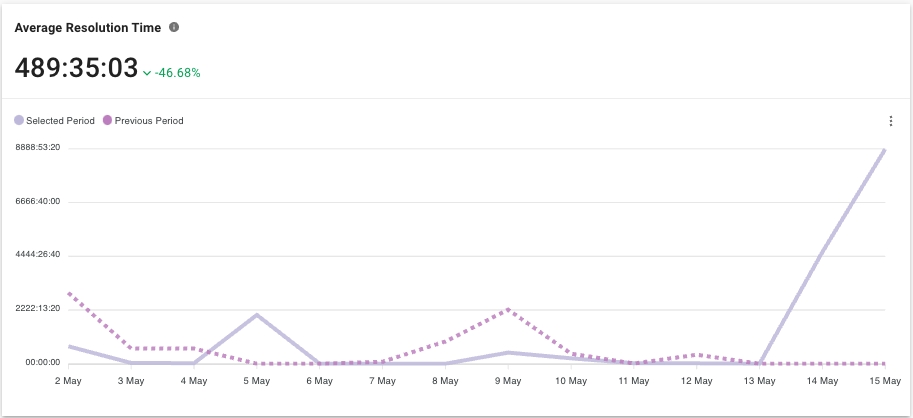Click the info icon beside Average Resolution Time
Viewport: 913px width, 418px height.
coord(174,27)
